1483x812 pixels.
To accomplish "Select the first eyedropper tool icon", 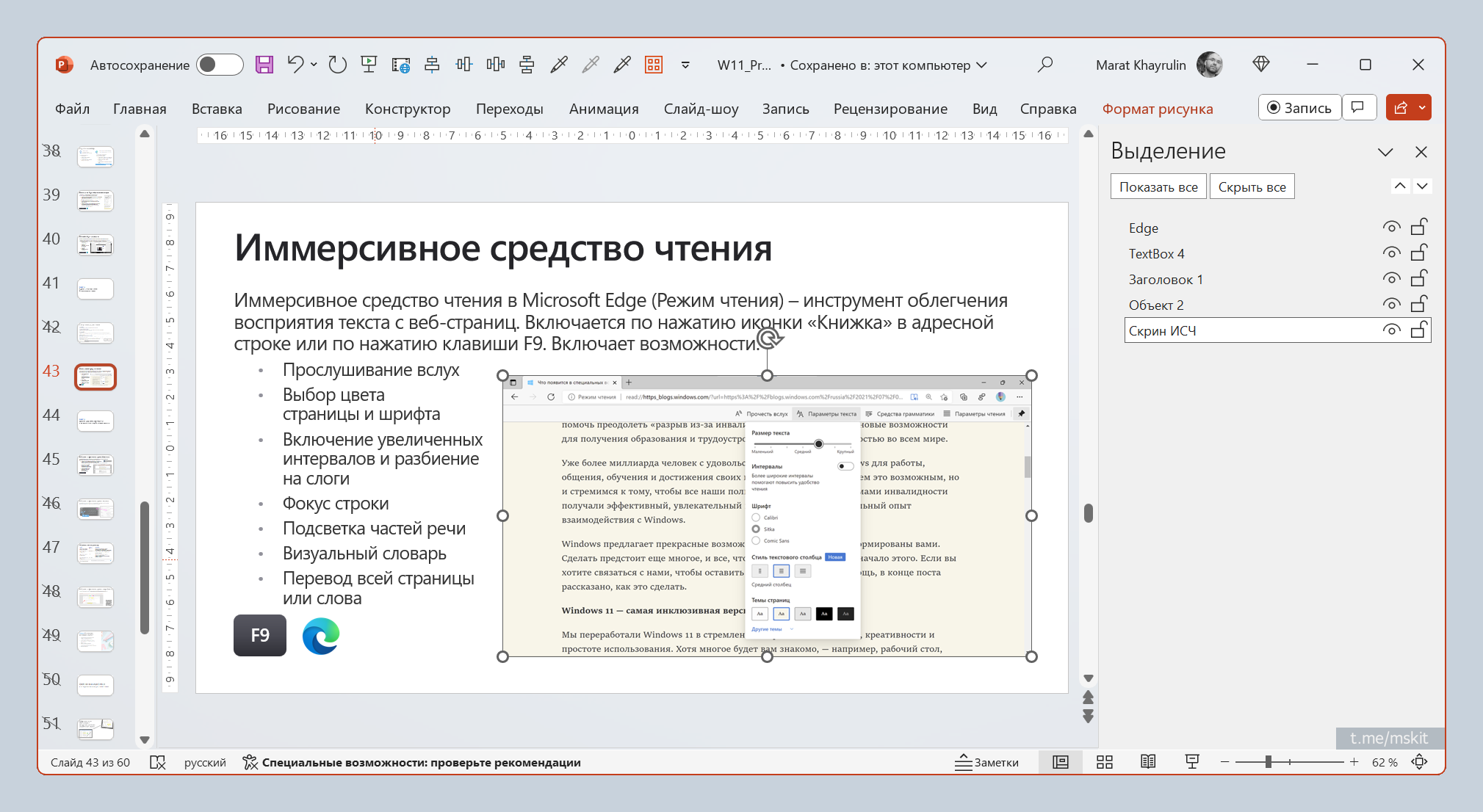I will 559,65.
